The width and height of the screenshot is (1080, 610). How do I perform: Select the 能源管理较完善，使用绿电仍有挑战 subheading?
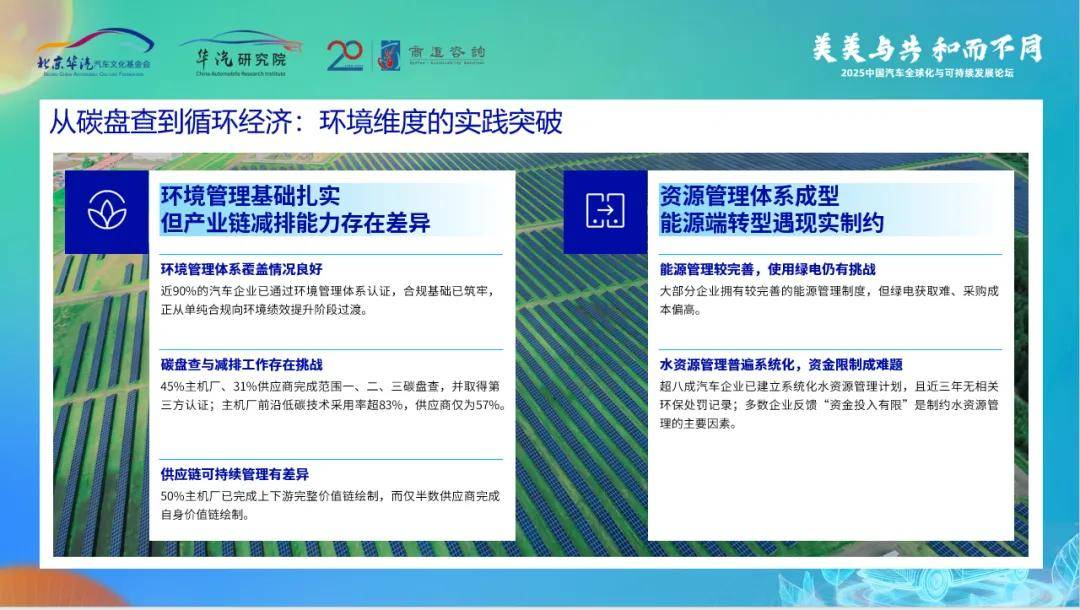click(x=767, y=269)
